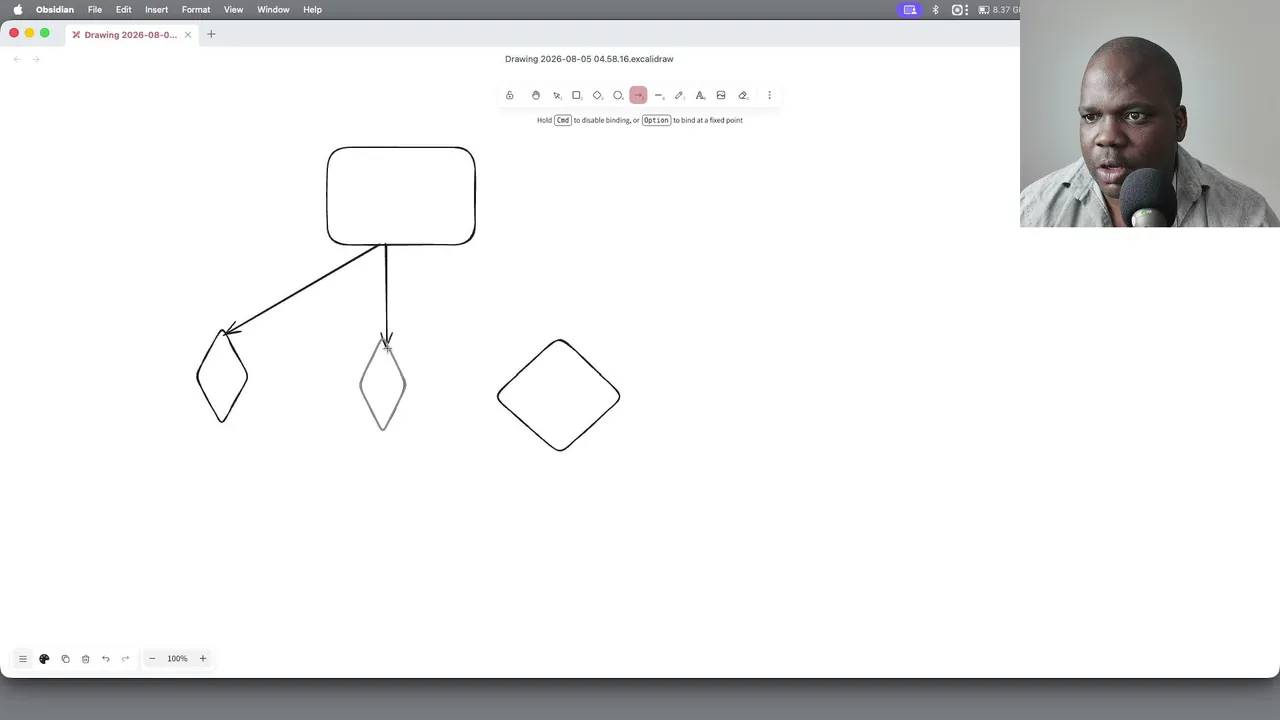Screen dimensions: 1280x720
Task: Navigate forward with the right arrow
Action: pos(36,59)
